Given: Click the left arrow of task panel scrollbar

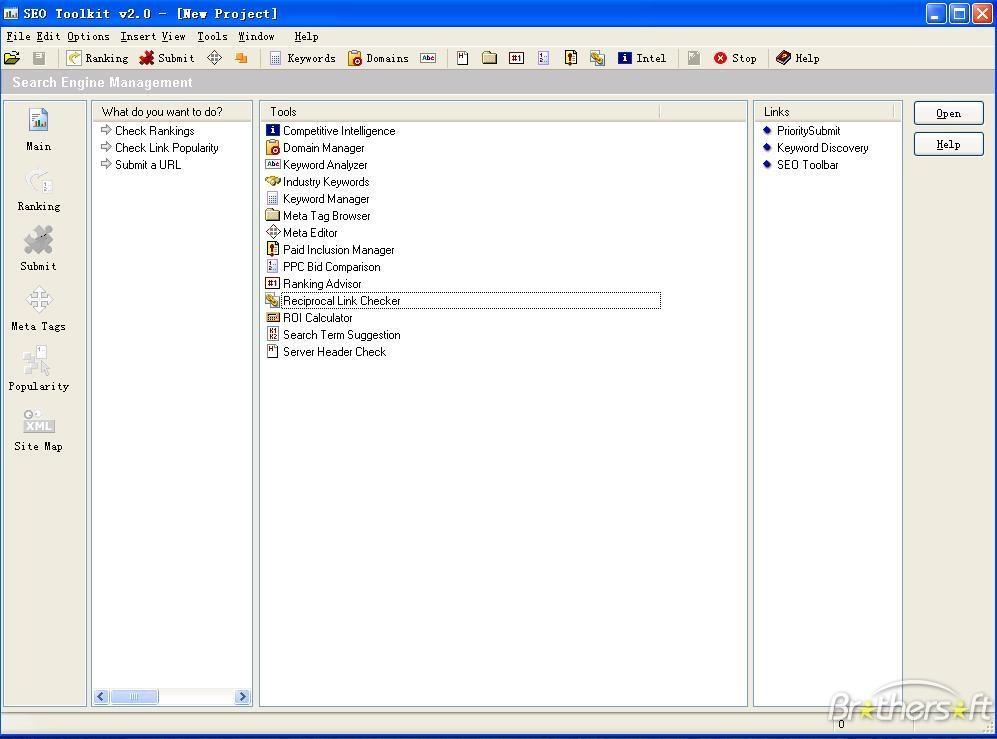Looking at the screenshot, I should 101,696.
